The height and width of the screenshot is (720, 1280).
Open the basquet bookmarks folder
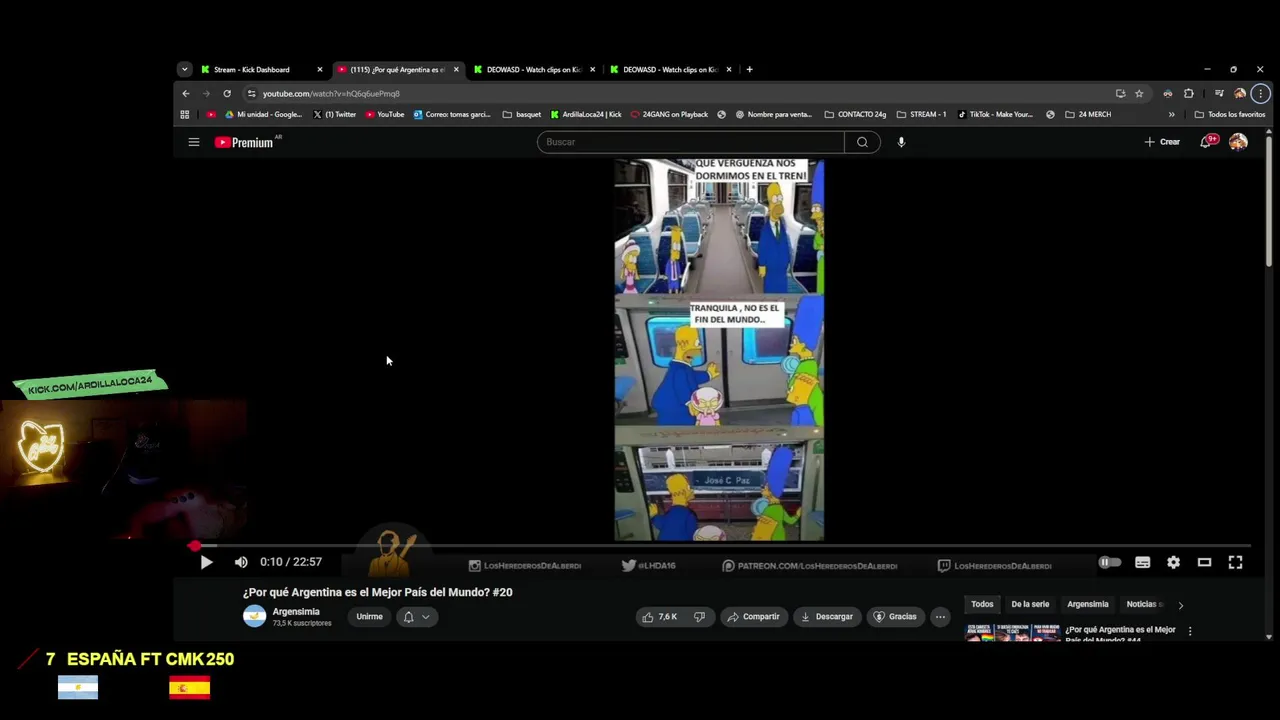[521, 114]
